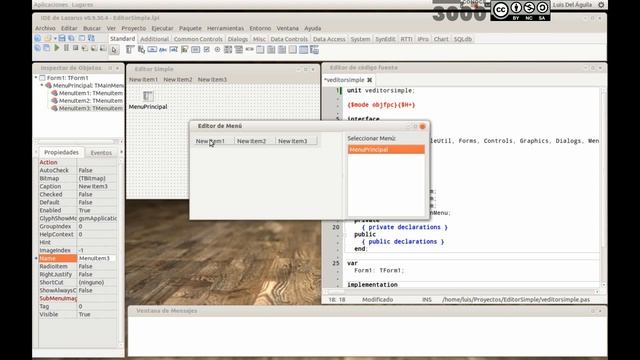This screenshot has height=360, width=640.
Task: Select the TScrollBar component icon
Action: (x=250, y=49)
